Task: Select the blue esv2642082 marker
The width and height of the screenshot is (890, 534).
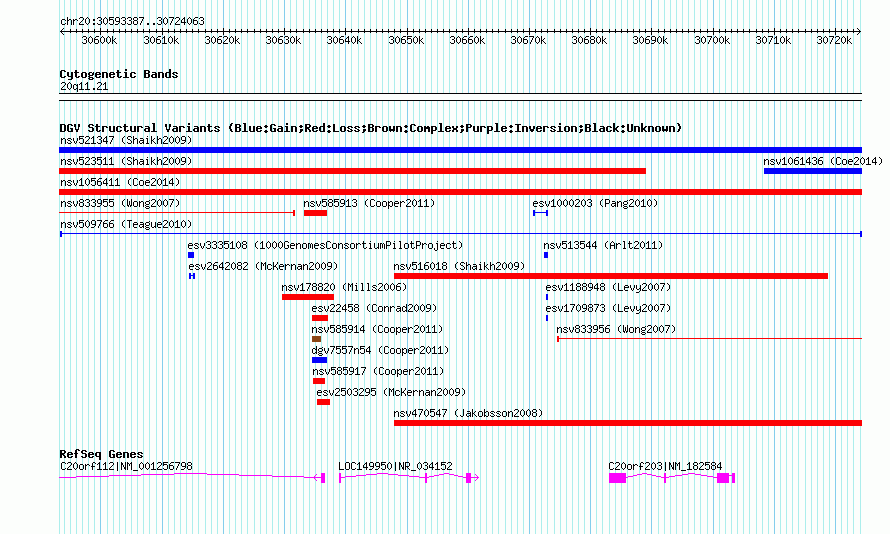Action: click(192, 276)
